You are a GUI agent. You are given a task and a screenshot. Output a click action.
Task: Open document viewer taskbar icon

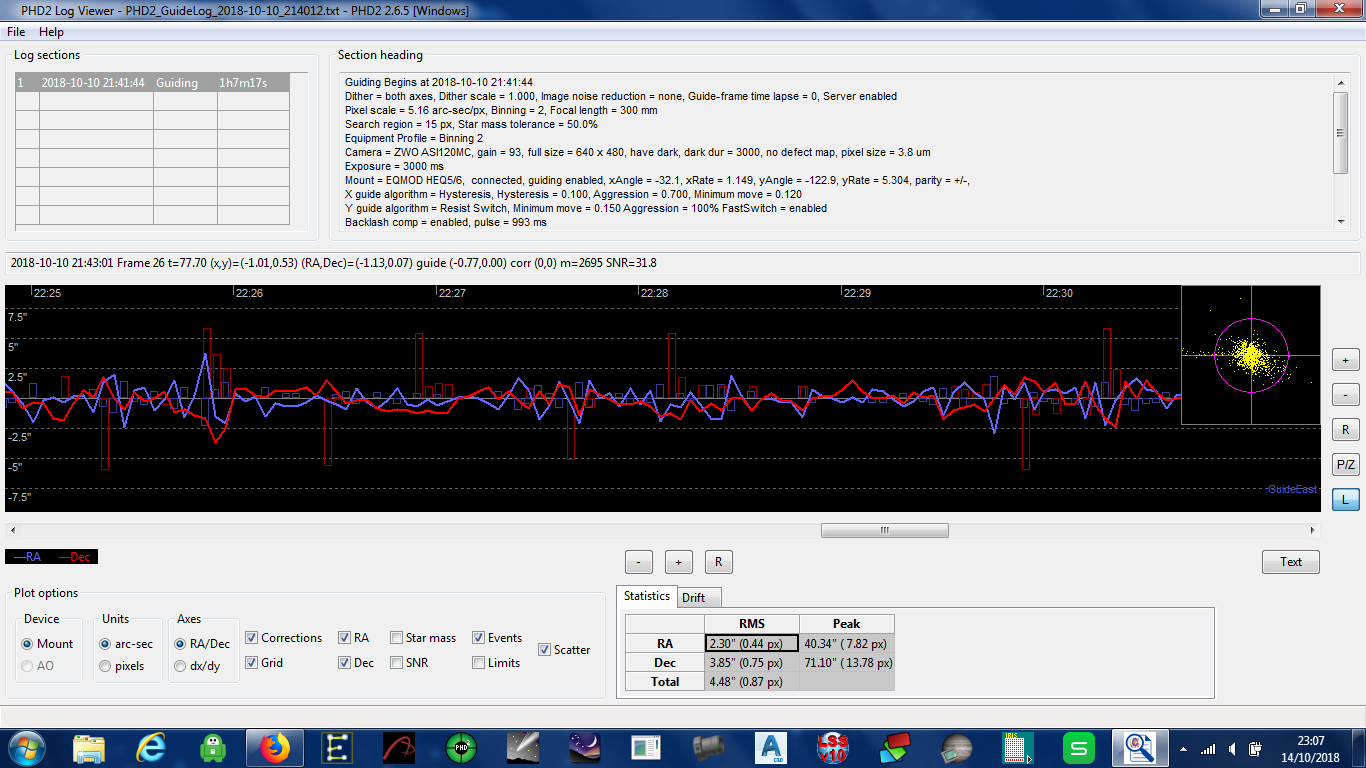(x=647, y=748)
